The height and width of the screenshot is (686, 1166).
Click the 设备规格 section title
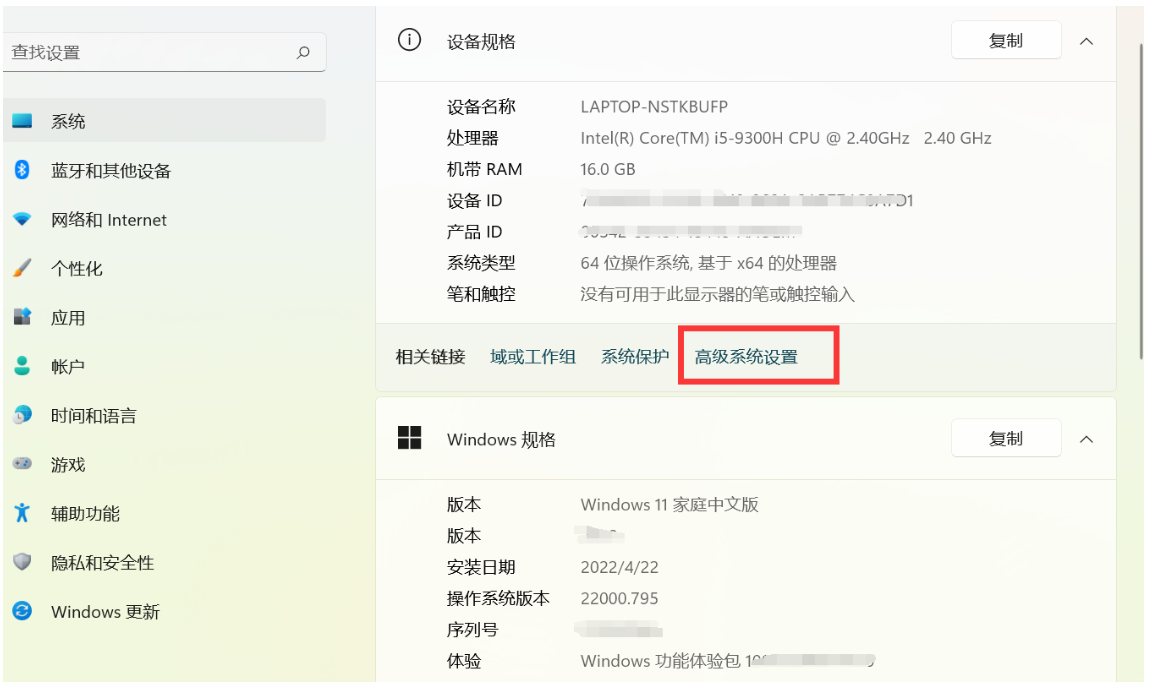pyautogui.click(x=481, y=42)
